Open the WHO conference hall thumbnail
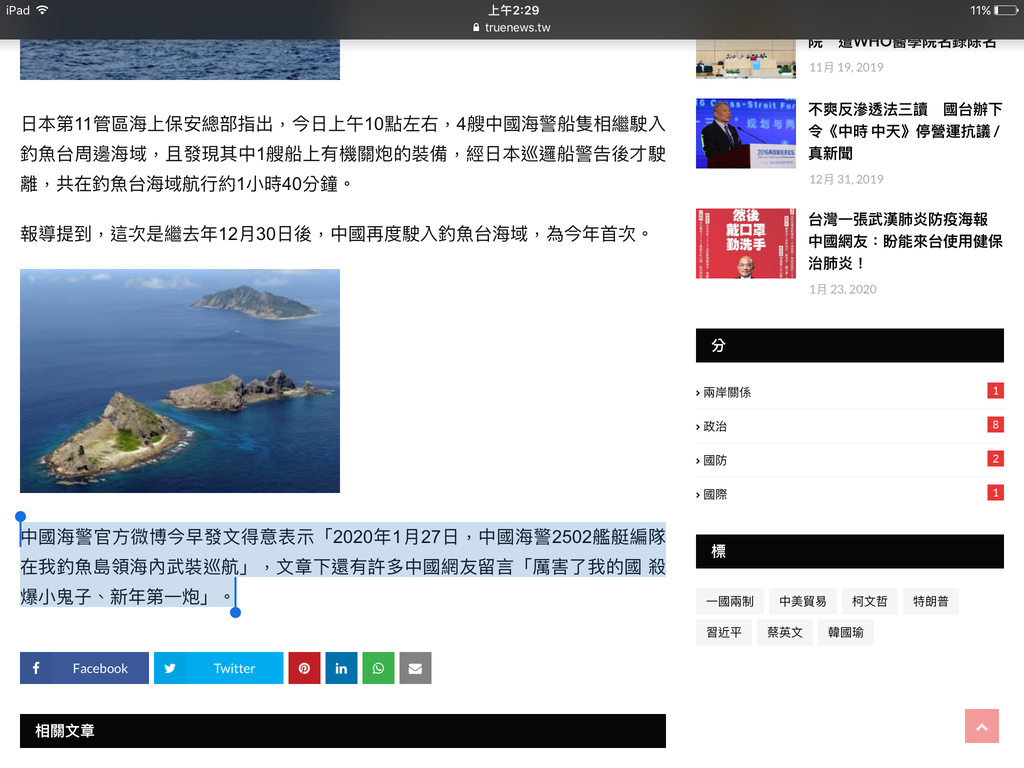Screen dimensions: 1024x768 coord(746,59)
